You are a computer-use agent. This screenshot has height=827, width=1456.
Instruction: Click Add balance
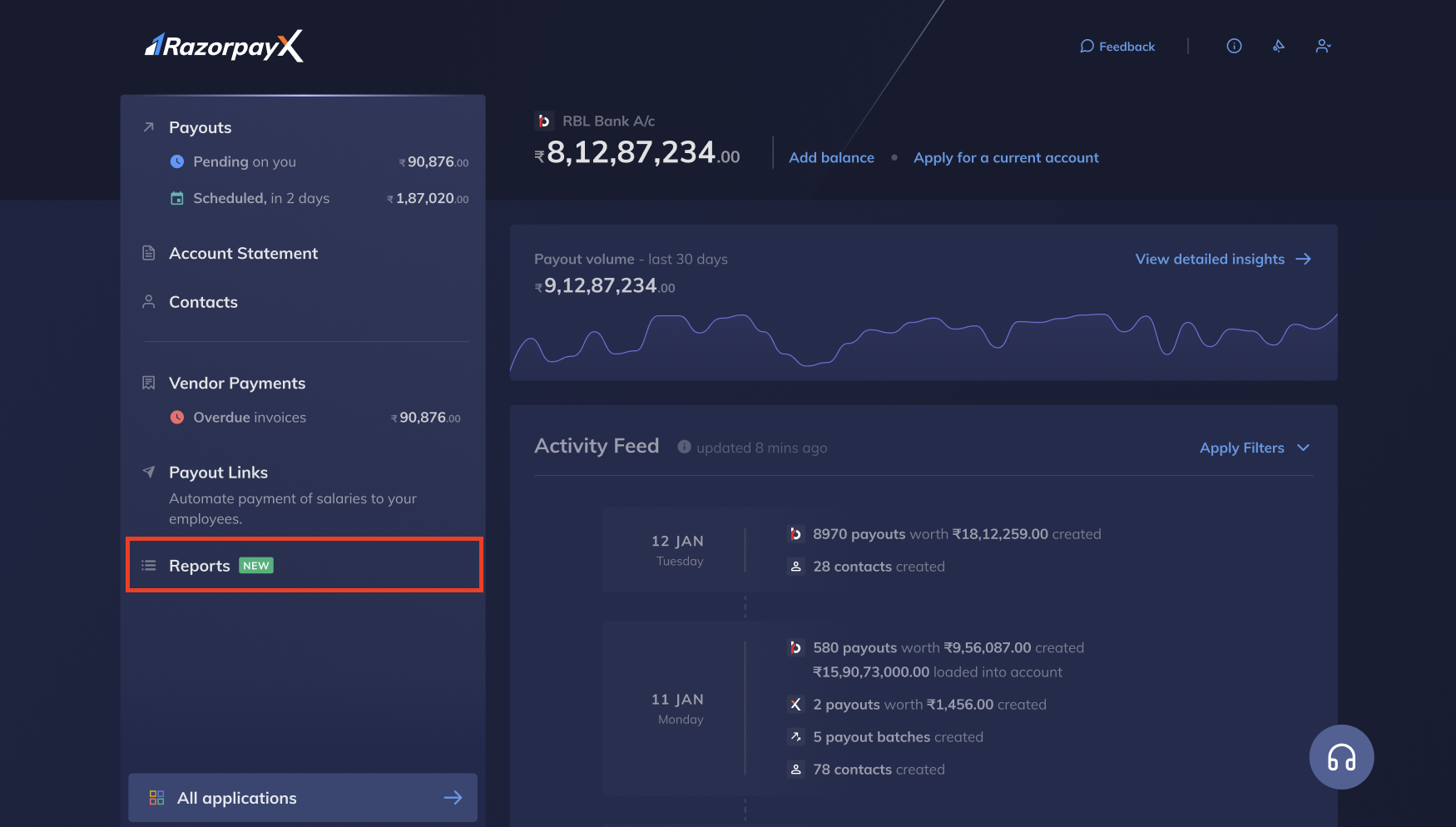[831, 157]
